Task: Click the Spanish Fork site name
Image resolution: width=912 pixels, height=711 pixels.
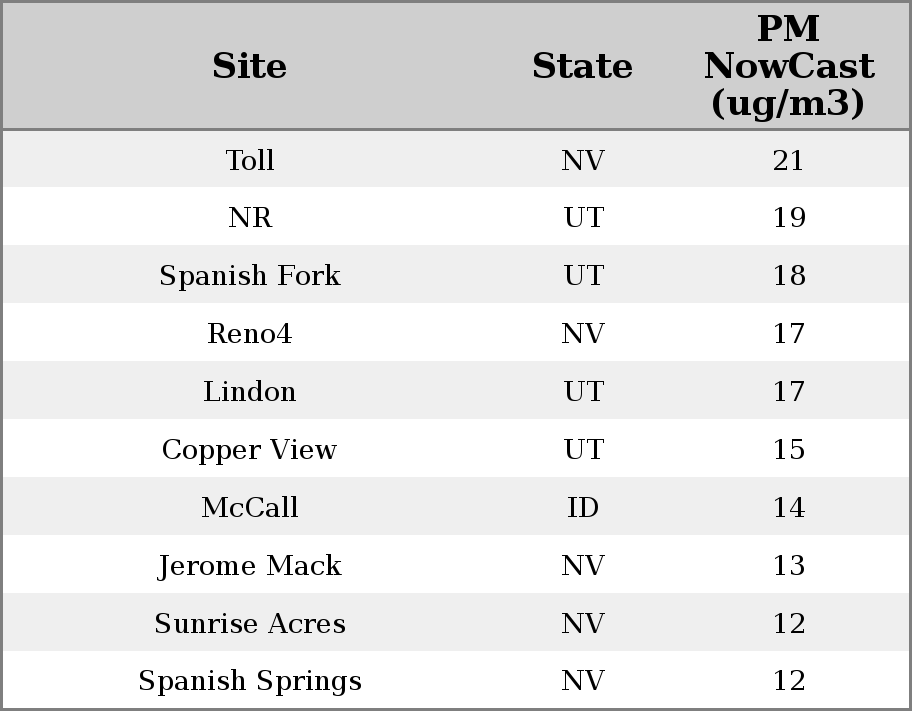Action: (250, 276)
